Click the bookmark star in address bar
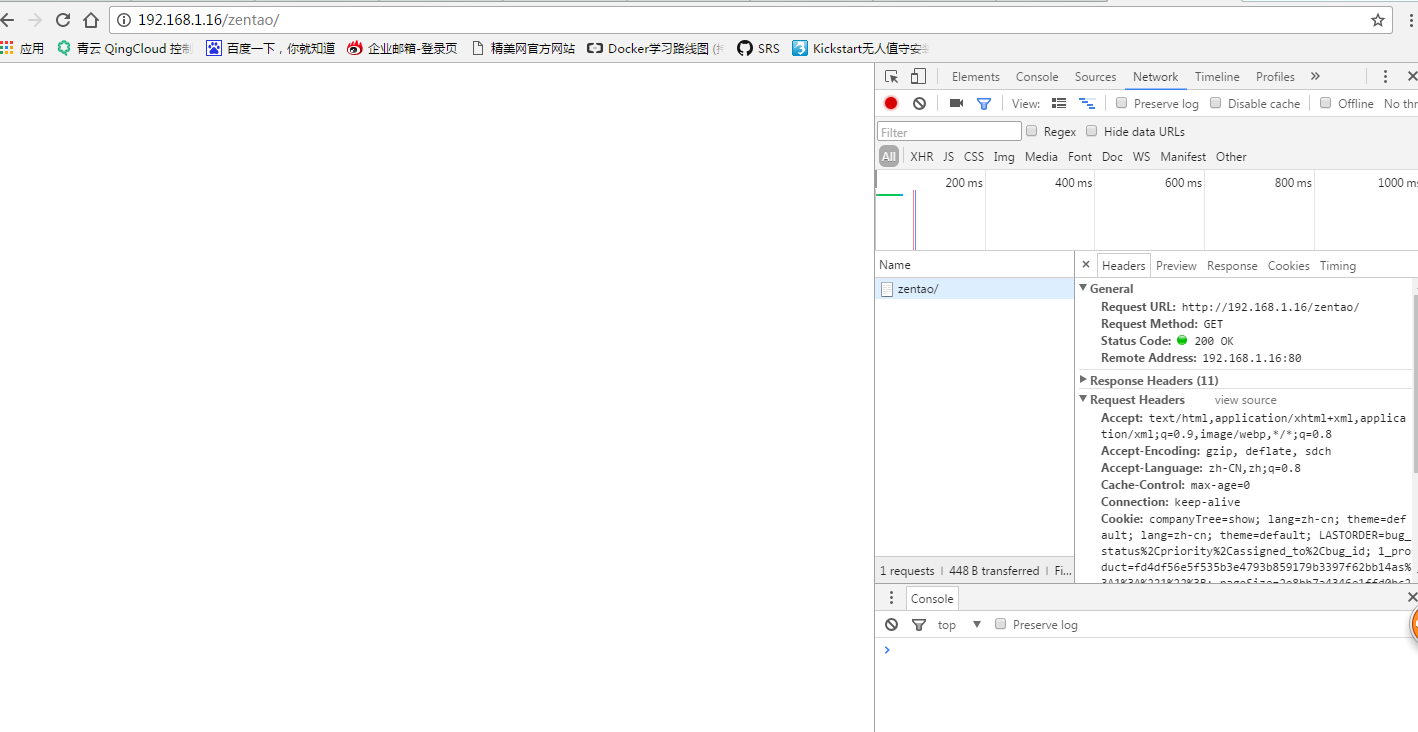 [1378, 20]
